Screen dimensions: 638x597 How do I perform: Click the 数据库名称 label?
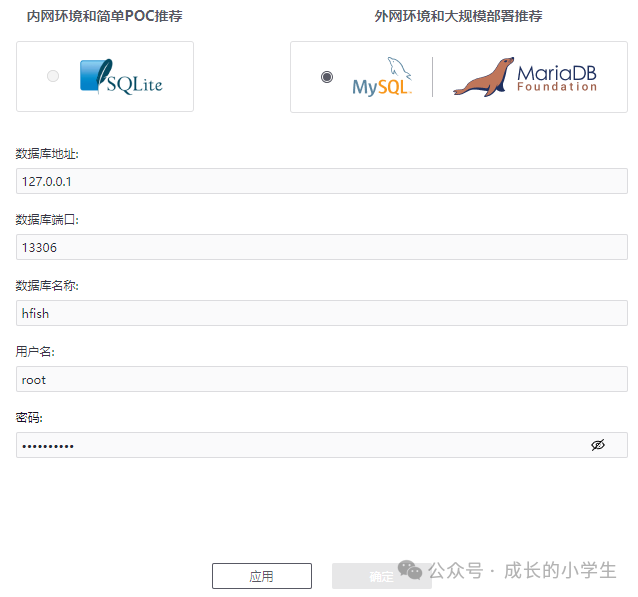tap(47, 286)
